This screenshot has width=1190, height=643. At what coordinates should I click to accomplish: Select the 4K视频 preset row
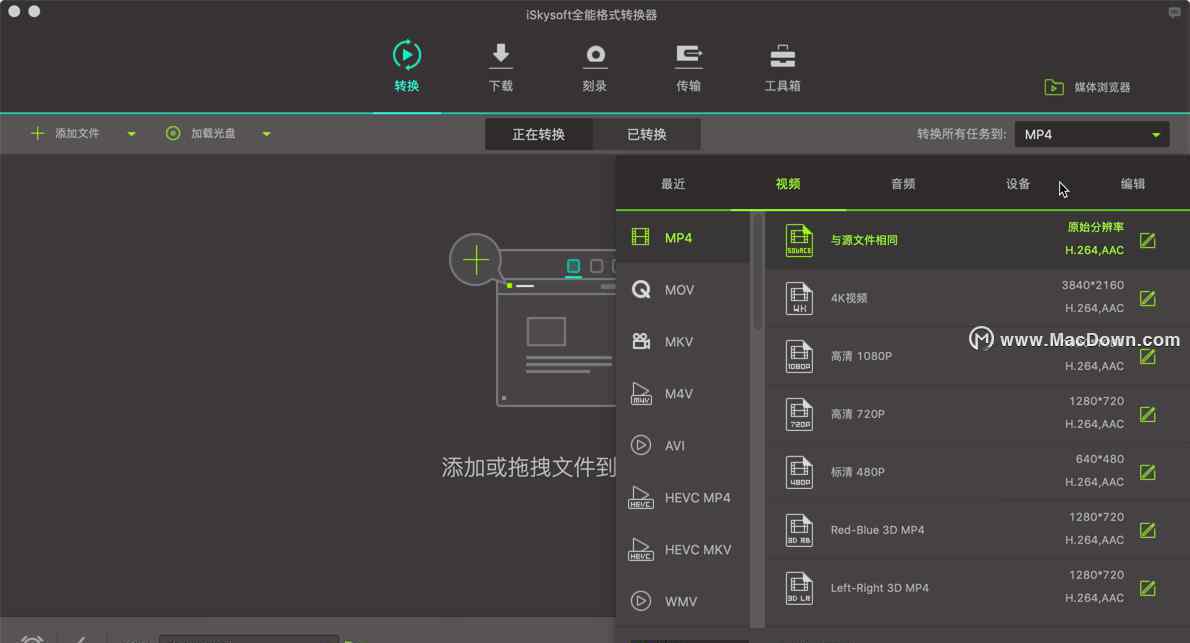[x=978, y=298]
